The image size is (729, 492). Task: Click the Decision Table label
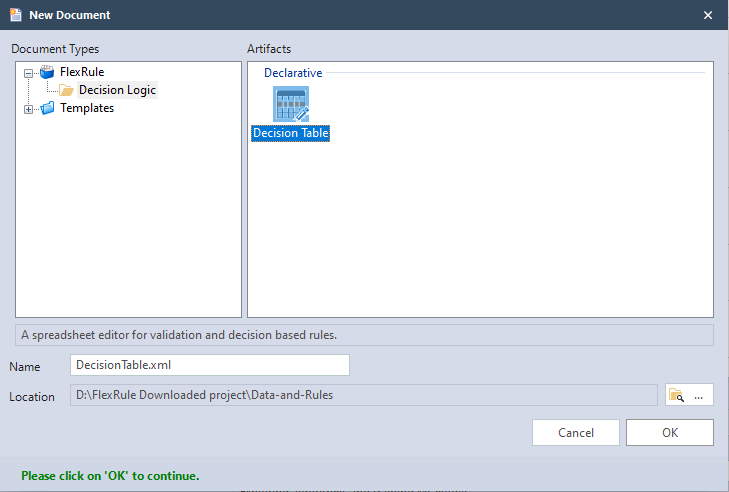(291, 133)
